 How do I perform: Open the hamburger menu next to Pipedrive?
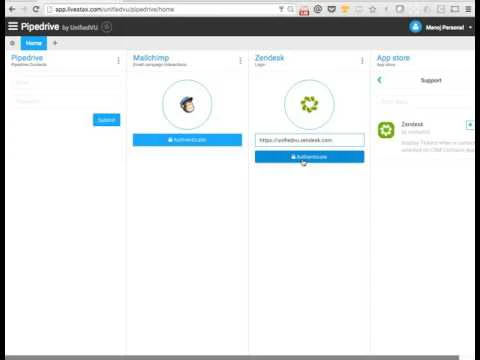pyautogui.click(x=13, y=26)
